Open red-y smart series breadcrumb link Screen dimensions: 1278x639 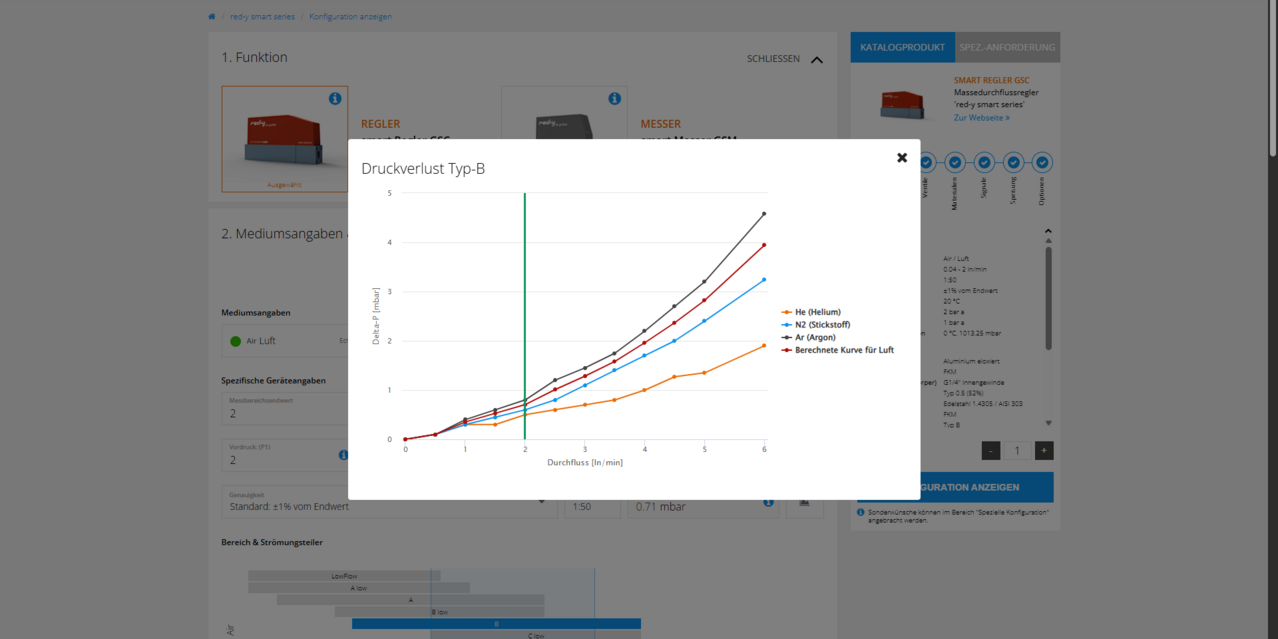(x=262, y=17)
